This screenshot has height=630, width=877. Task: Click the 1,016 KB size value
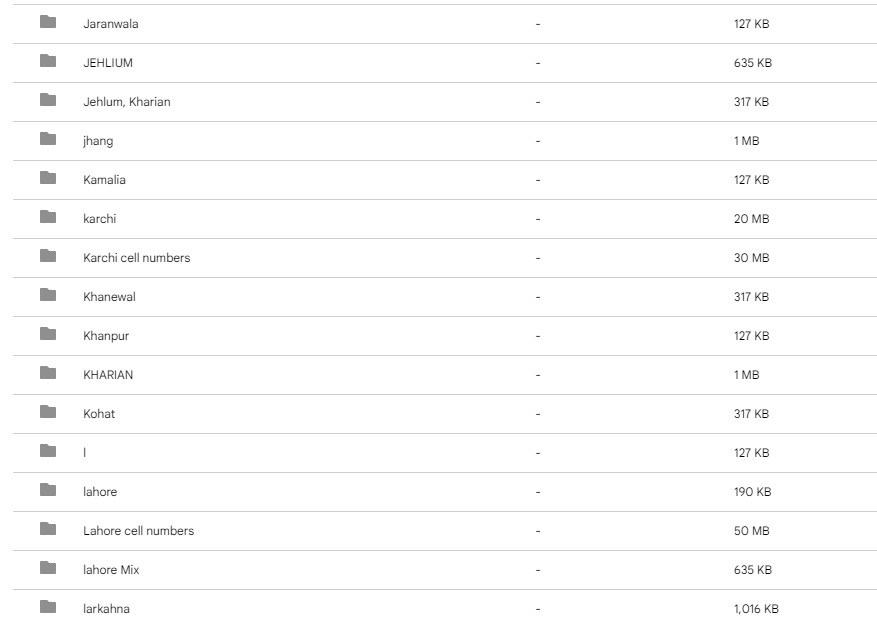756,609
